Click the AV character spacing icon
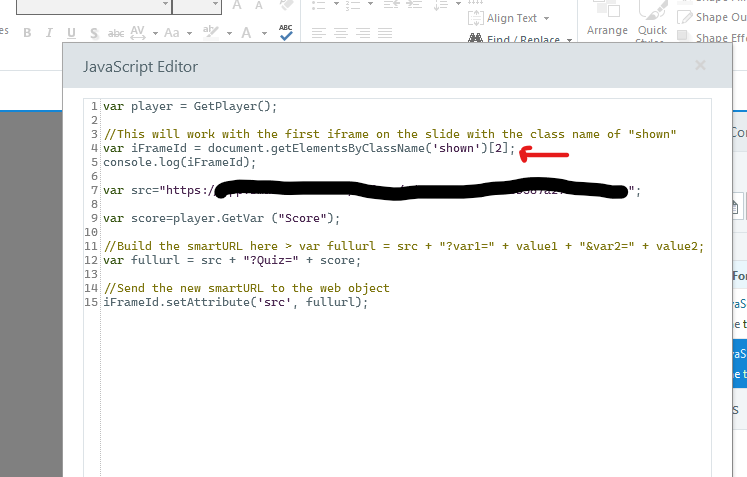This screenshot has width=747, height=477. click(138, 32)
